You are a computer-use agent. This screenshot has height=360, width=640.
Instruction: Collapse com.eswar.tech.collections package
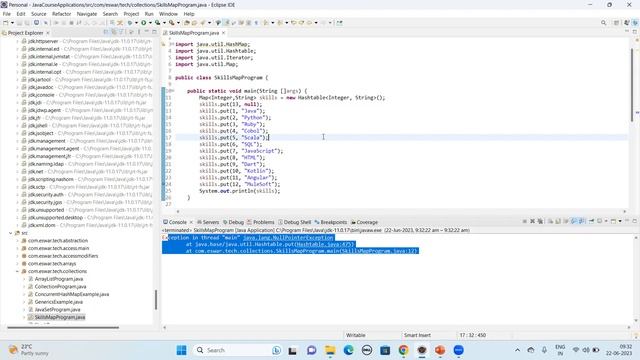18,271
